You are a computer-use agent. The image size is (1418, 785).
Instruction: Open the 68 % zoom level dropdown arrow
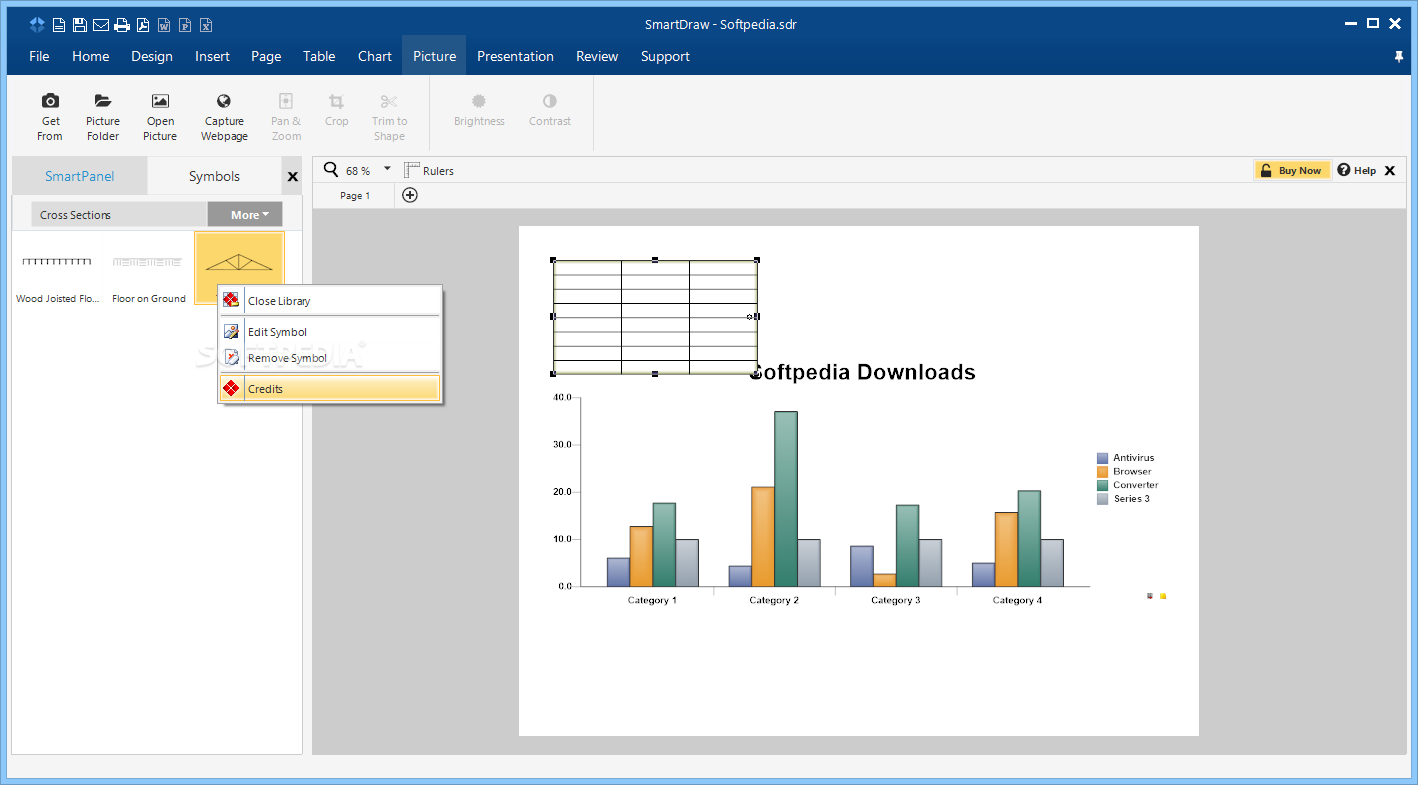coord(387,169)
